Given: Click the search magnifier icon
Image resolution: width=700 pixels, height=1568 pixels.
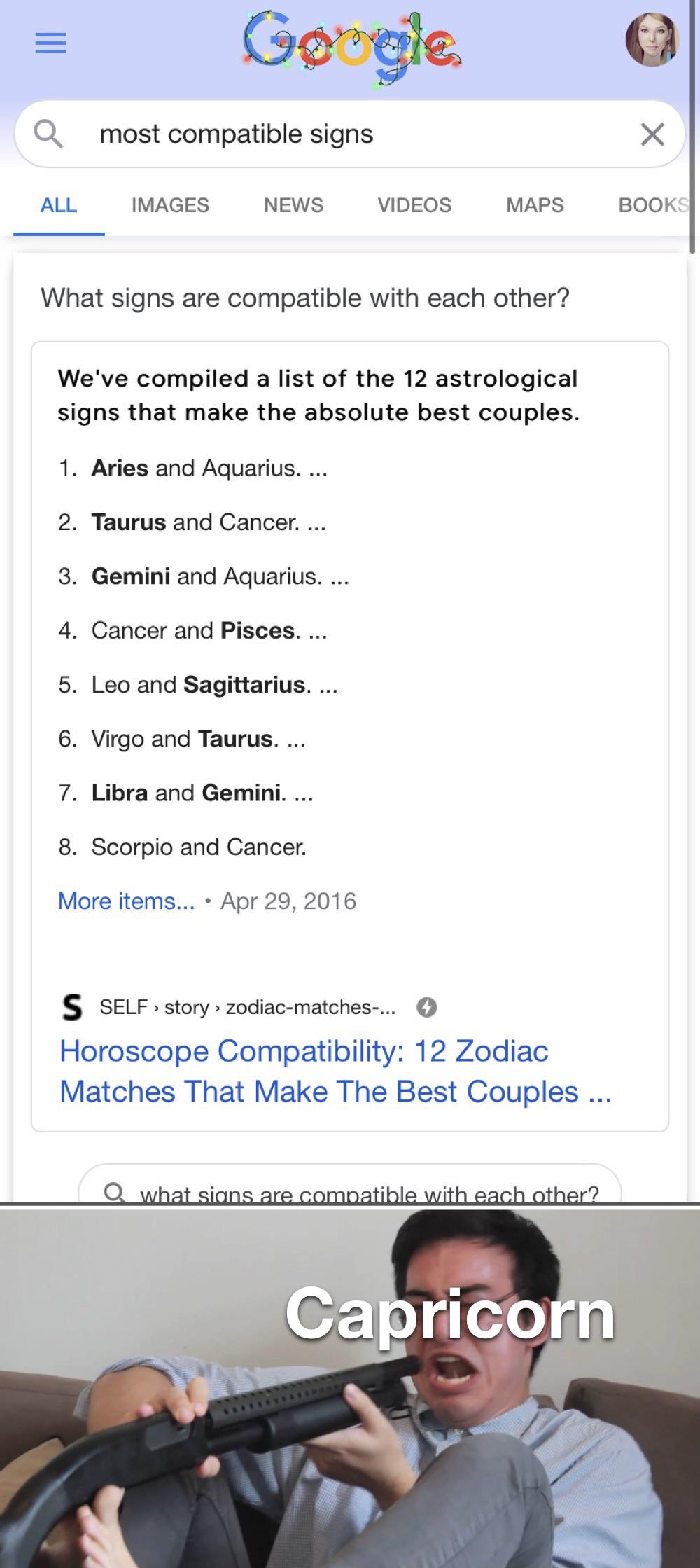Looking at the screenshot, I should pyautogui.click(x=48, y=133).
